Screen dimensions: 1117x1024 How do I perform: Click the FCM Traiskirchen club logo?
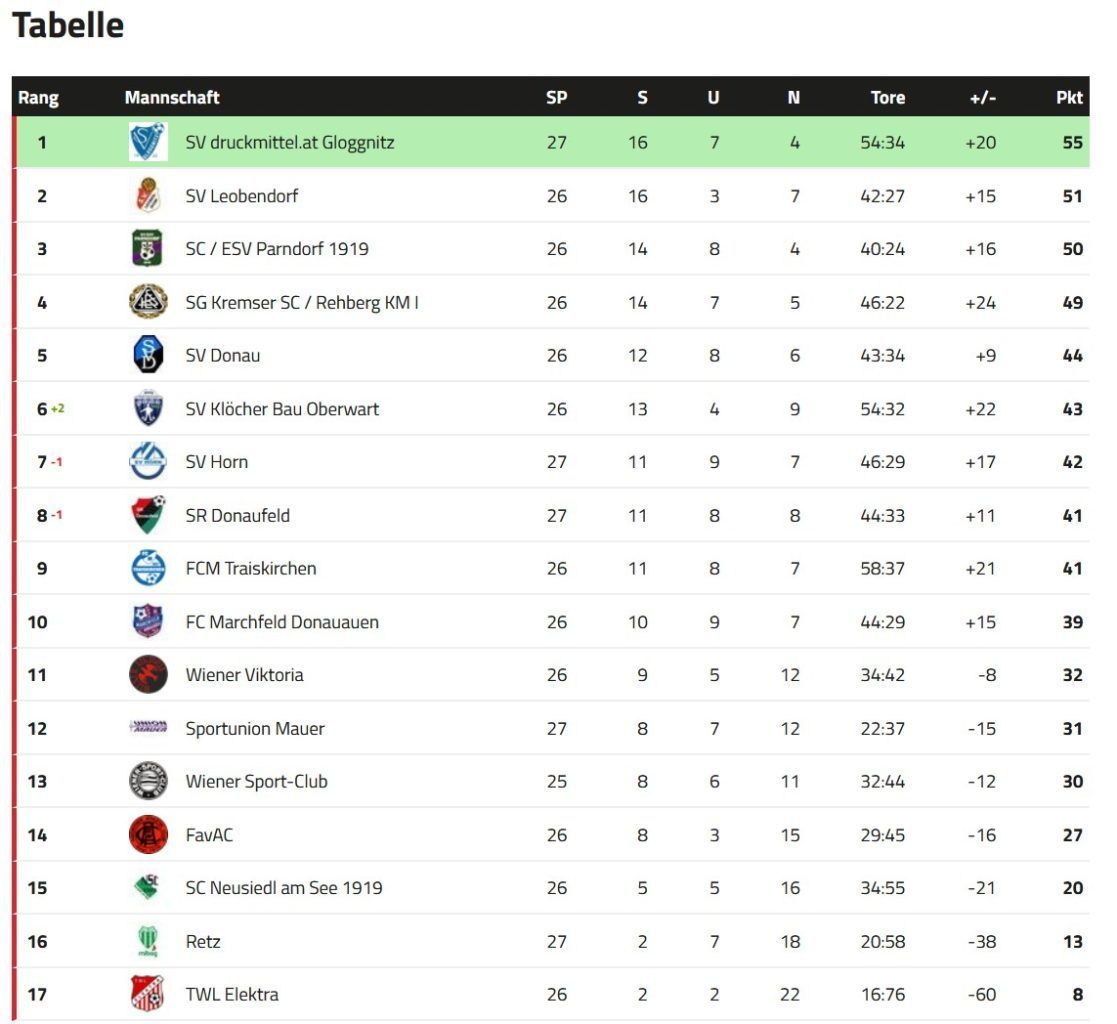pos(148,568)
